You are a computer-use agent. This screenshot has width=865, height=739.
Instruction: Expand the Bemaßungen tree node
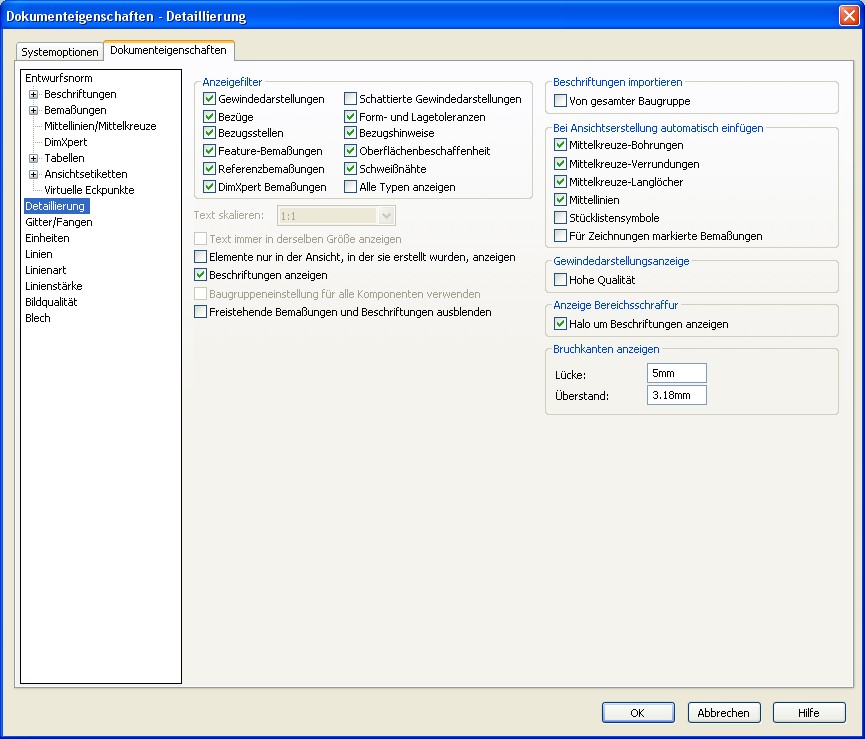coord(34,110)
